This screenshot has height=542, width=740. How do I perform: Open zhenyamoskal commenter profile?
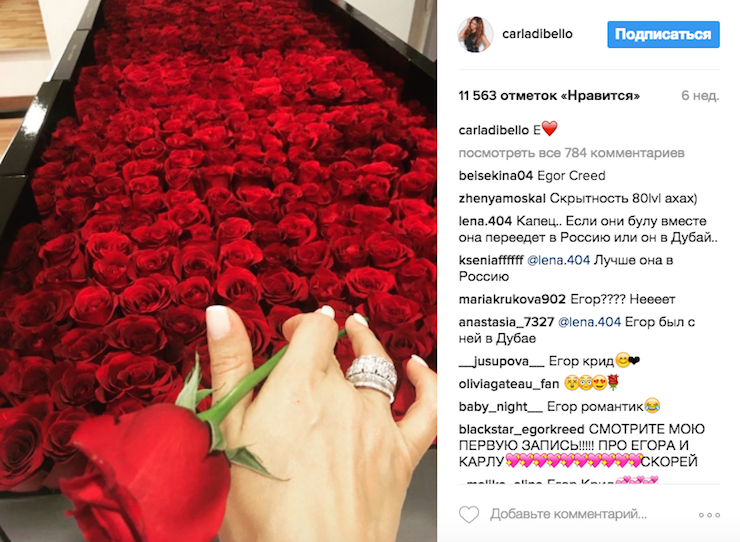pos(502,199)
